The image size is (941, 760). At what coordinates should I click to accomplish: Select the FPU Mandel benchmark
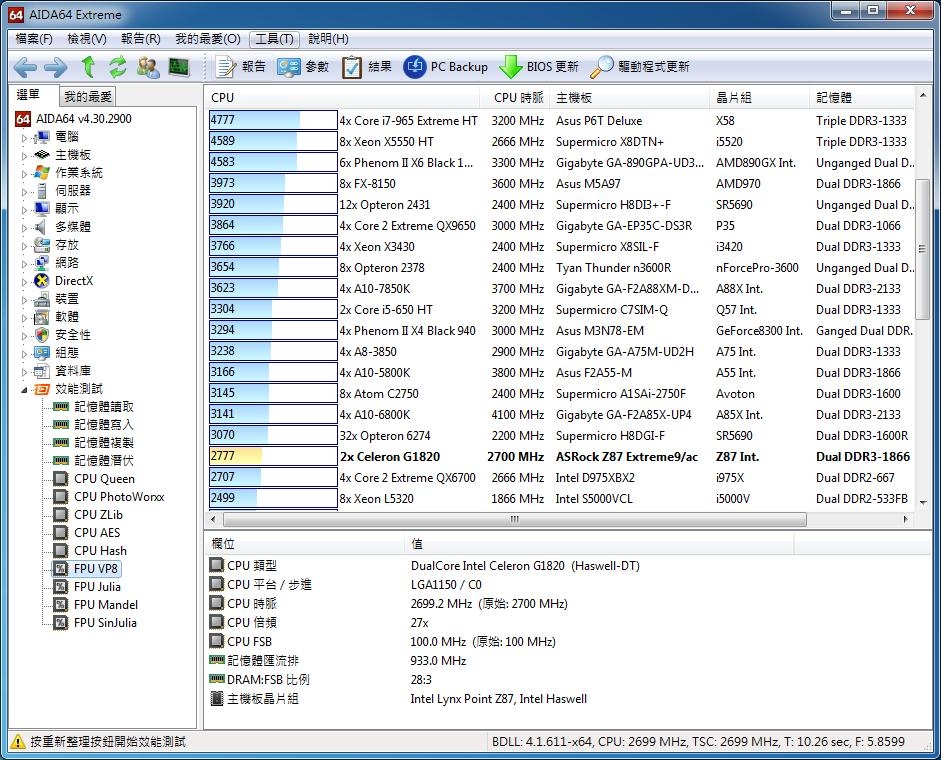(106, 605)
